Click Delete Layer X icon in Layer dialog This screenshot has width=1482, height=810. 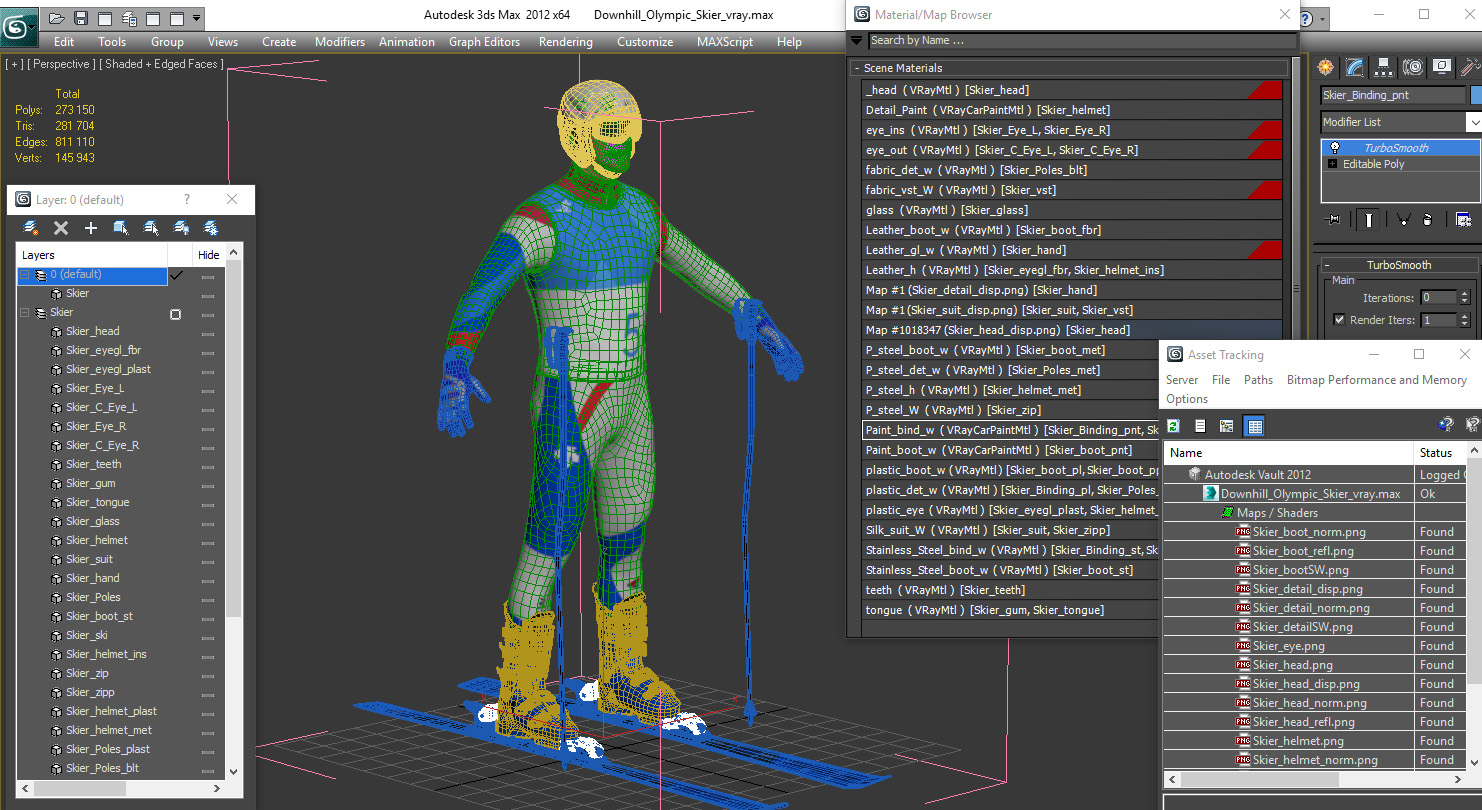61,228
